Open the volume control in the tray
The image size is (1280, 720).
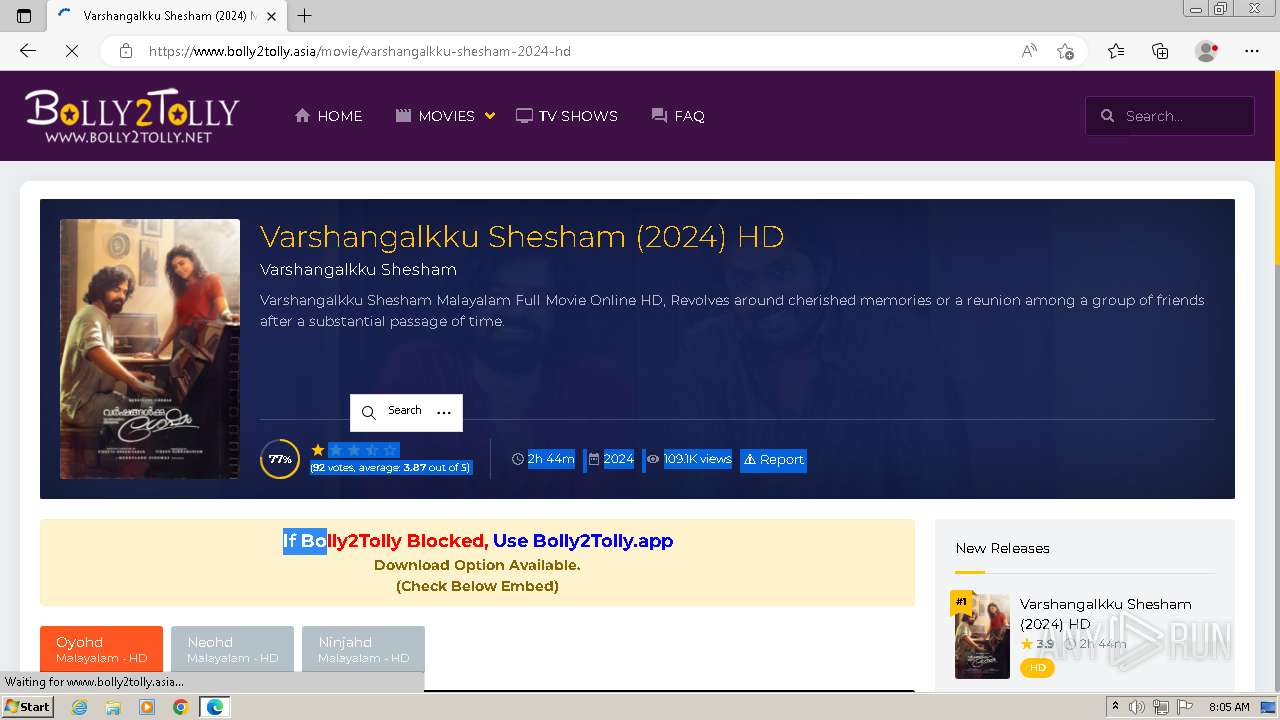(1137, 707)
